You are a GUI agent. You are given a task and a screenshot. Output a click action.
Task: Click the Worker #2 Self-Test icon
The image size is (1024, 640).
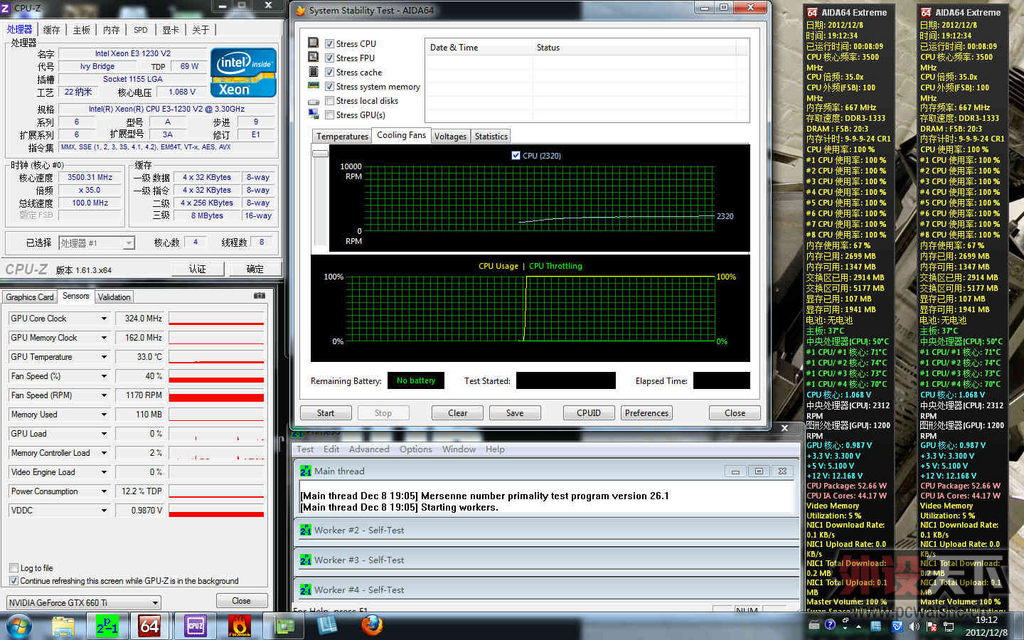tap(305, 530)
